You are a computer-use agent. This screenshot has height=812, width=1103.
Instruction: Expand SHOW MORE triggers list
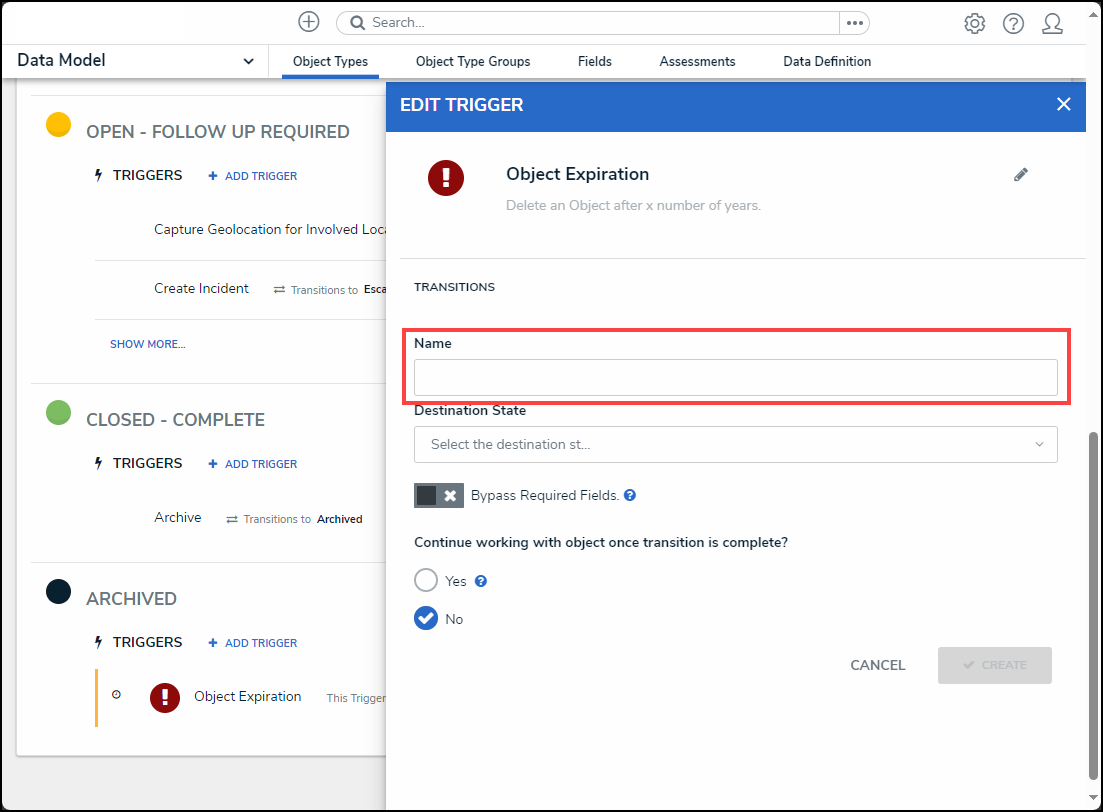[147, 344]
